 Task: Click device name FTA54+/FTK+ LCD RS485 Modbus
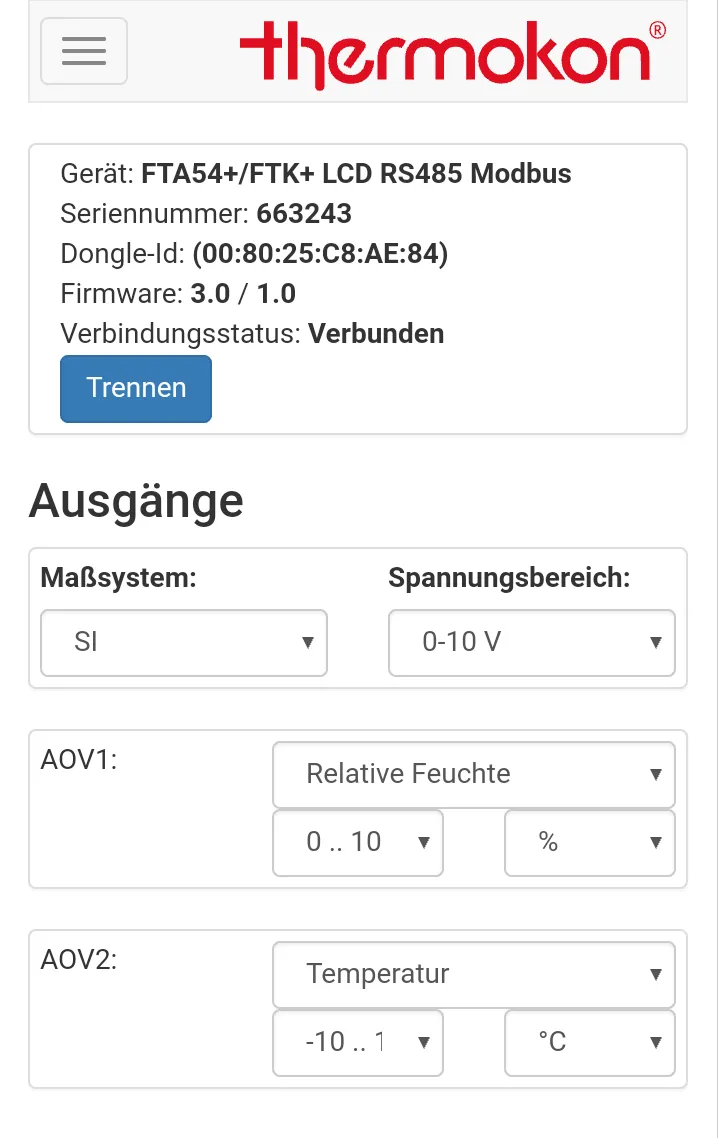point(356,174)
